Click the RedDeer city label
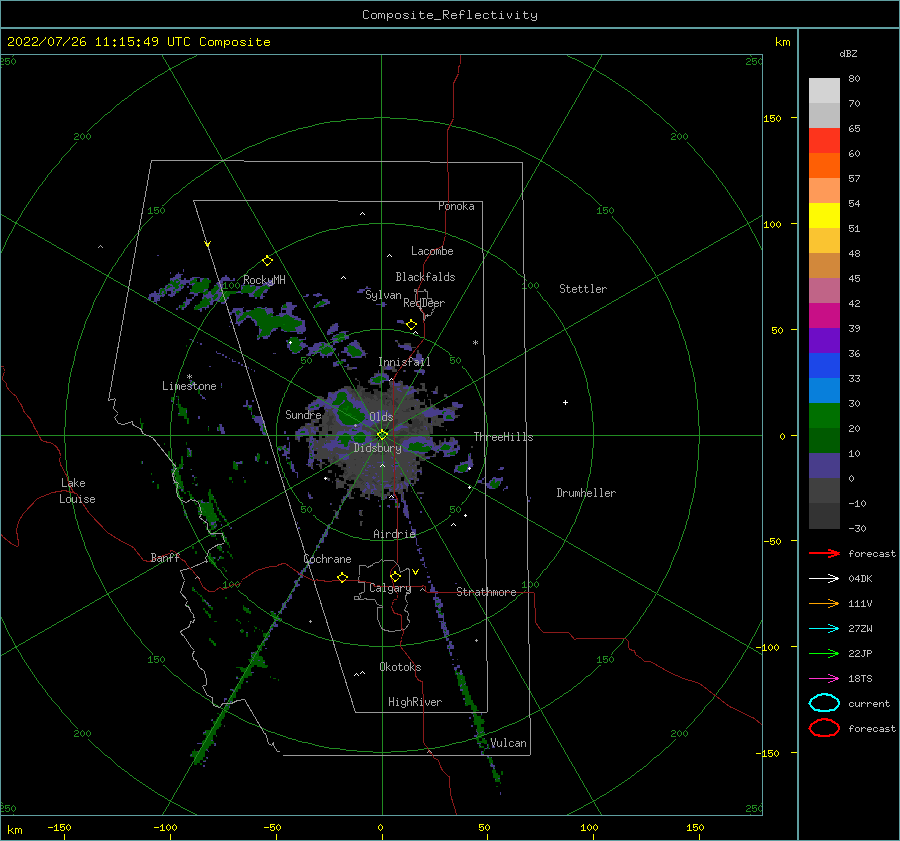 pos(424,303)
